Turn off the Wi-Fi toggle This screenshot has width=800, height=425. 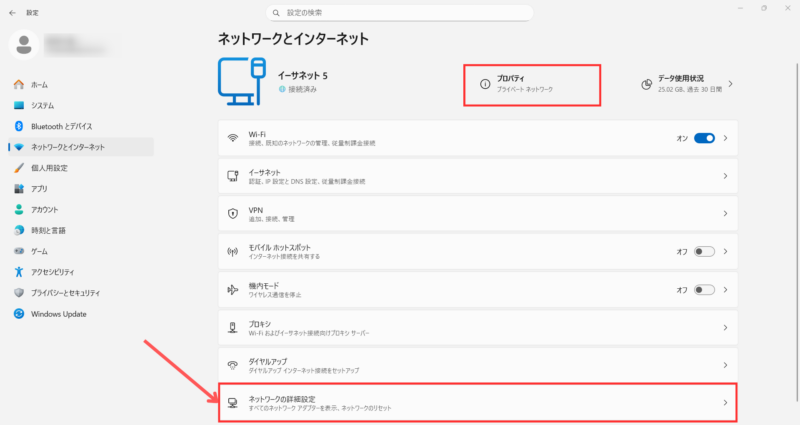click(x=704, y=138)
